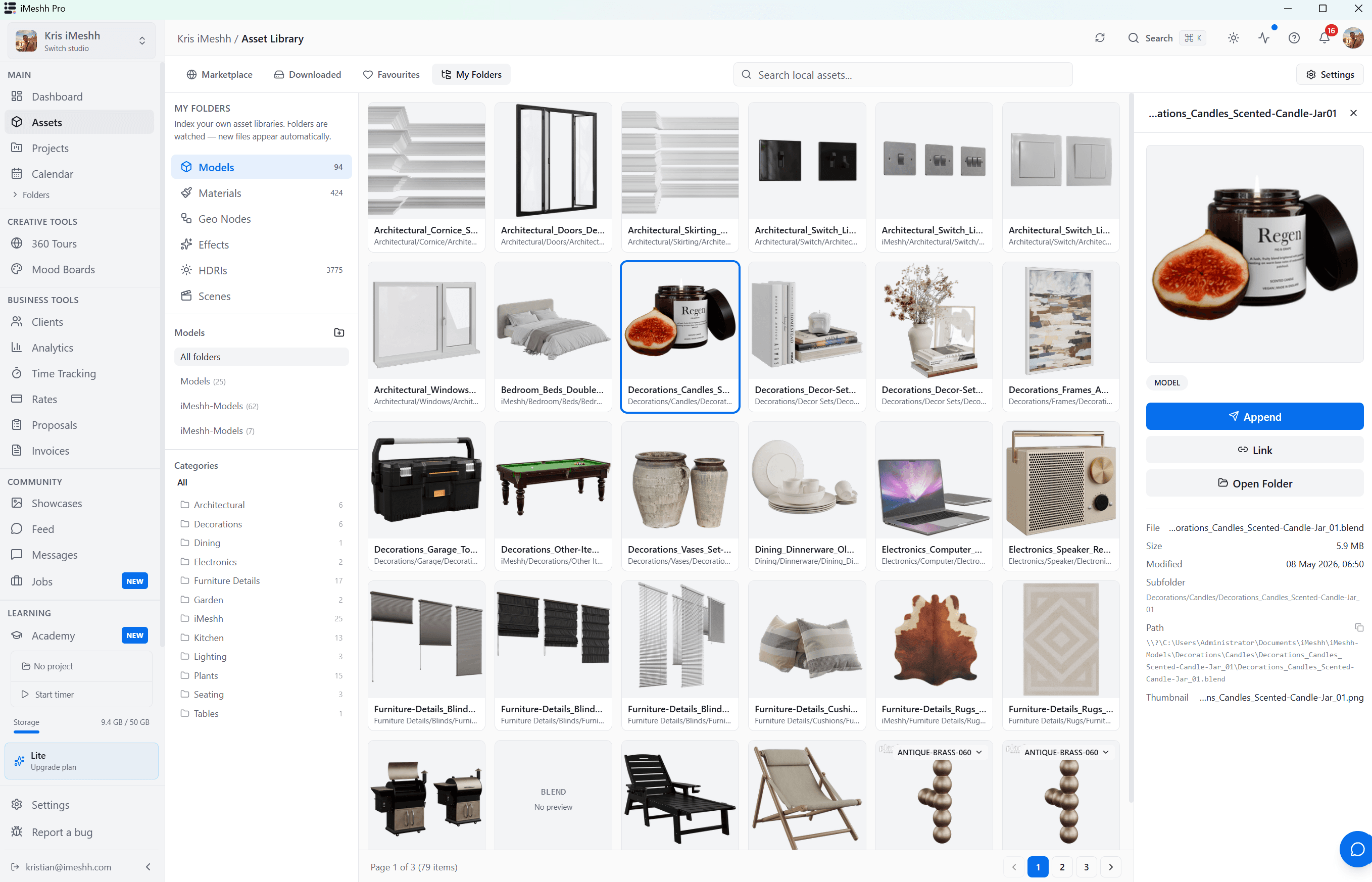Switch to Downloaded tab
The image size is (1372, 882).
(x=308, y=74)
